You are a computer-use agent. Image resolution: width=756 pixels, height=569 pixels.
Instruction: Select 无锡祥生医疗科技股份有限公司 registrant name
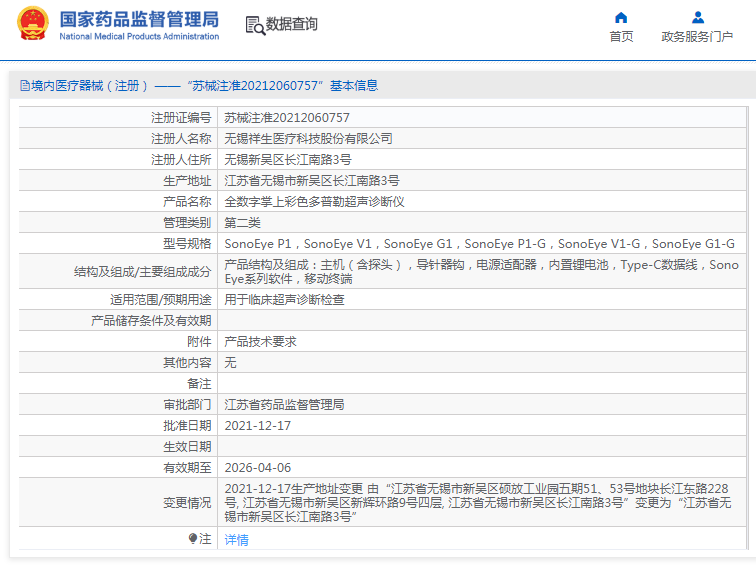308,139
